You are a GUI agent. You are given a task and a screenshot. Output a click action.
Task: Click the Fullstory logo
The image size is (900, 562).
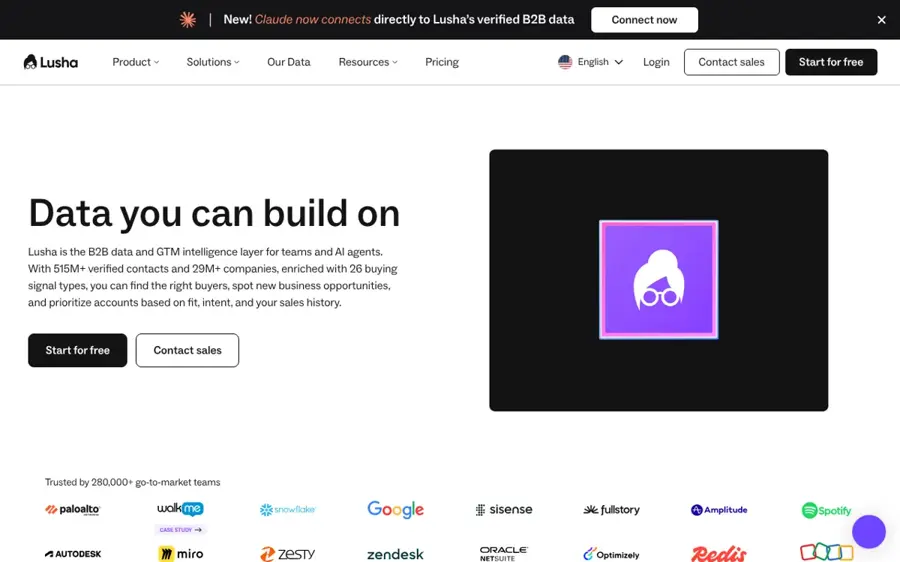pyautogui.click(x=611, y=509)
